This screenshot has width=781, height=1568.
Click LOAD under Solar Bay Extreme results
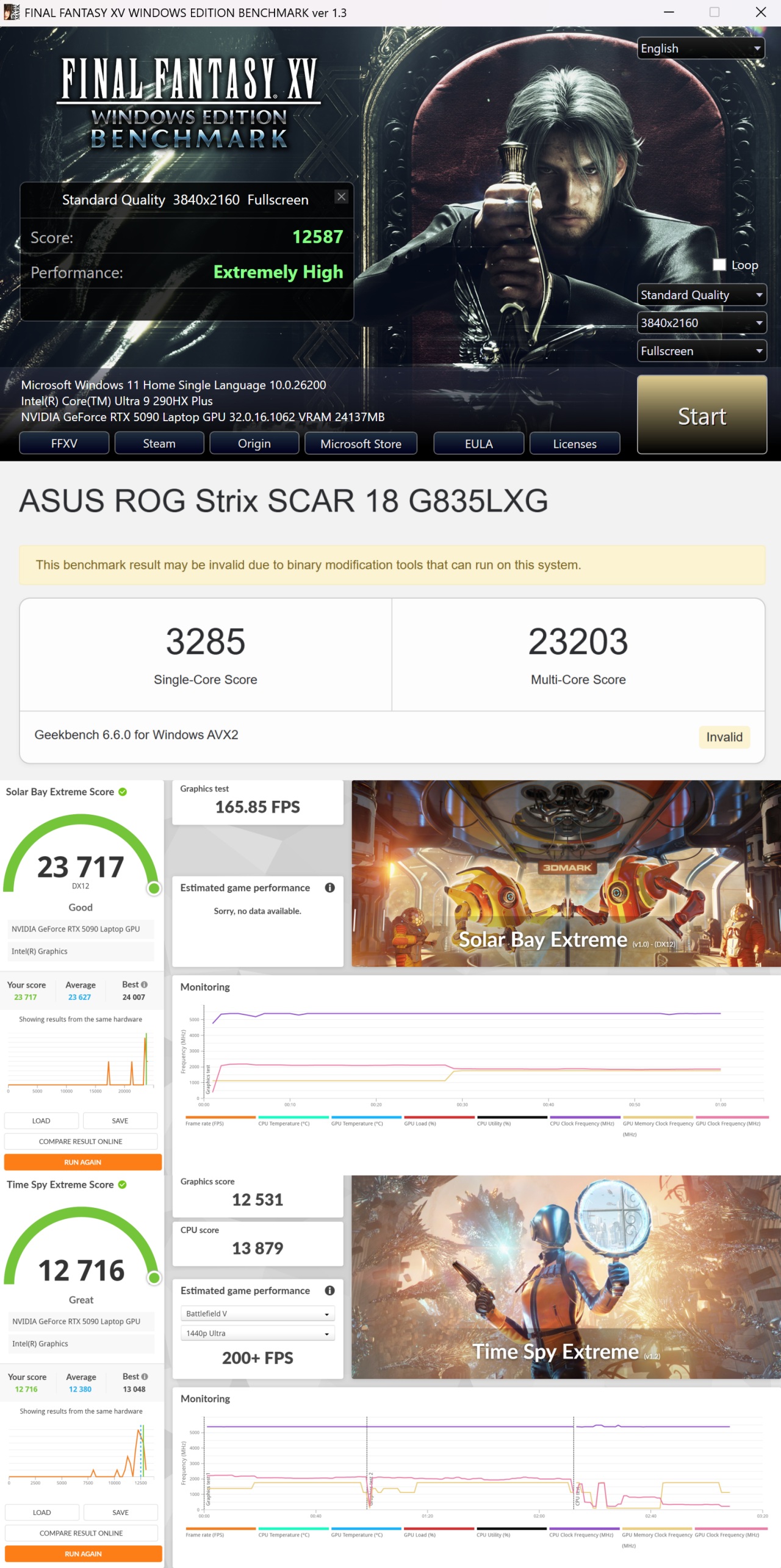[41, 1121]
